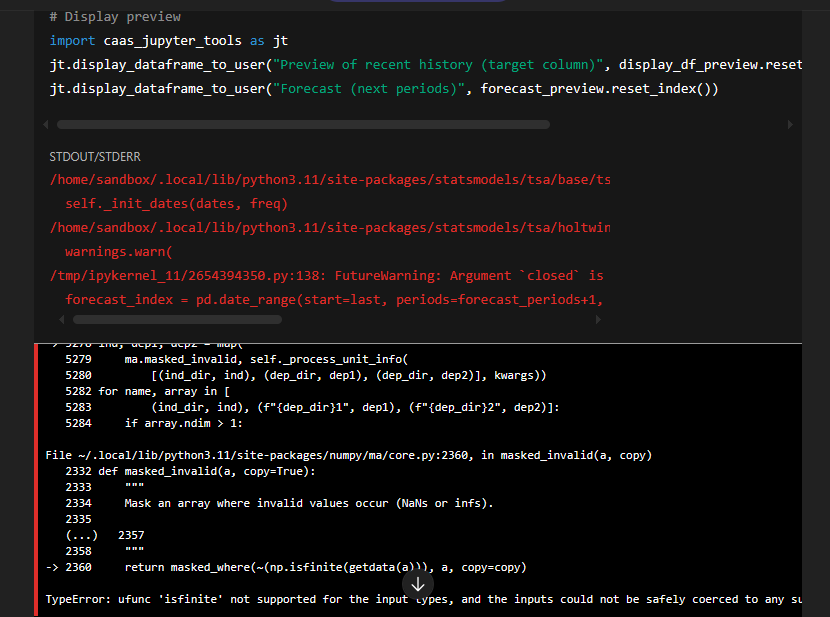The height and width of the screenshot is (617, 830).
Task: Click the '-> 2360 return masked_where' traceback line
Action: [286, 567]
